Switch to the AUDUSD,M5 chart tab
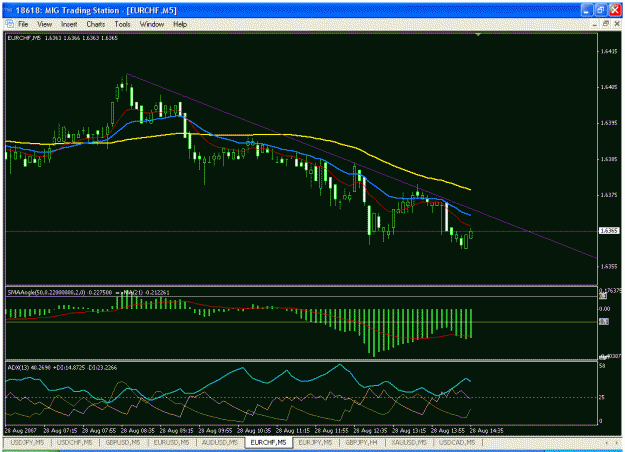Image resolution: width=625 pixels, height=452 pixels. (x=220, y=442)
